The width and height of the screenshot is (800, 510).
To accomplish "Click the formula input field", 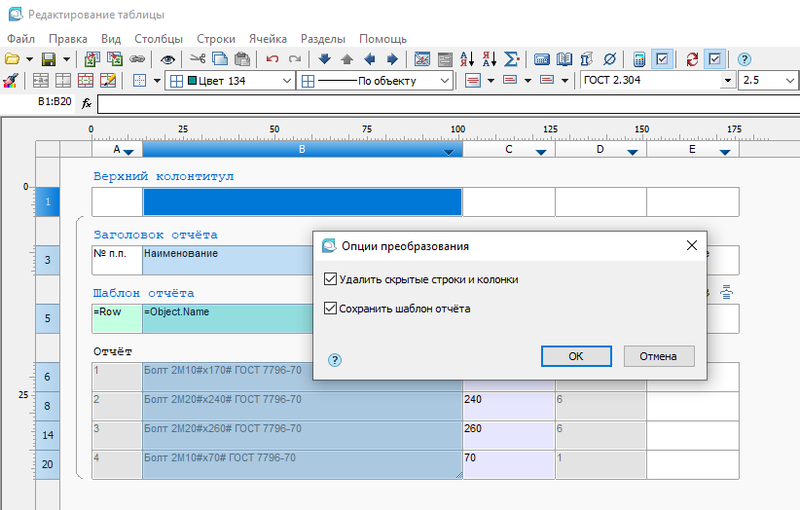I will click(x=448, y=104).
